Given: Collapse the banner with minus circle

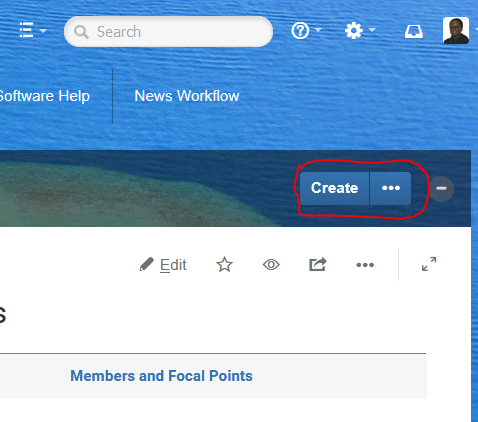Looking at the screenshot, I should pyautogui.click(x=441, y=189).
